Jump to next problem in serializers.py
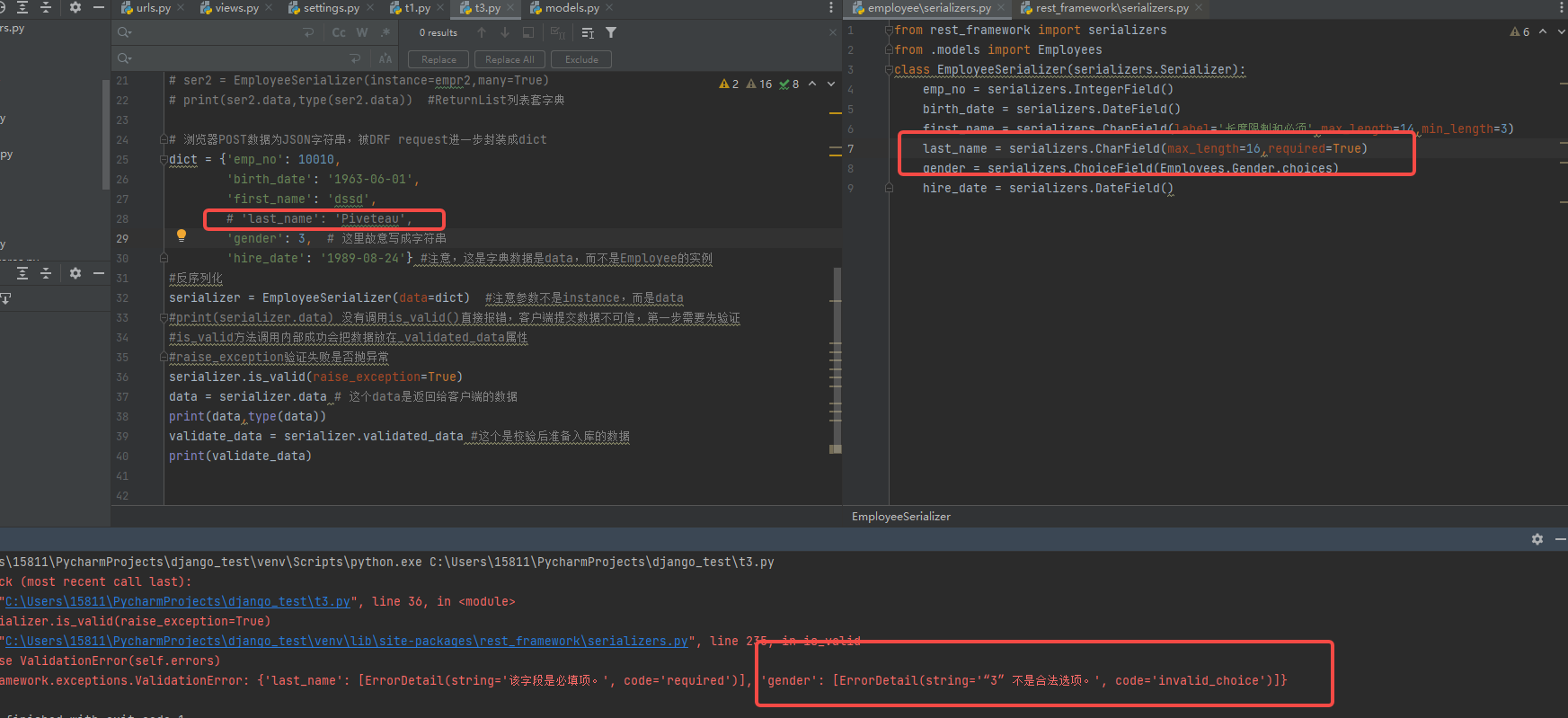This screenshot has height=718, width=1568. (1562, 31)
